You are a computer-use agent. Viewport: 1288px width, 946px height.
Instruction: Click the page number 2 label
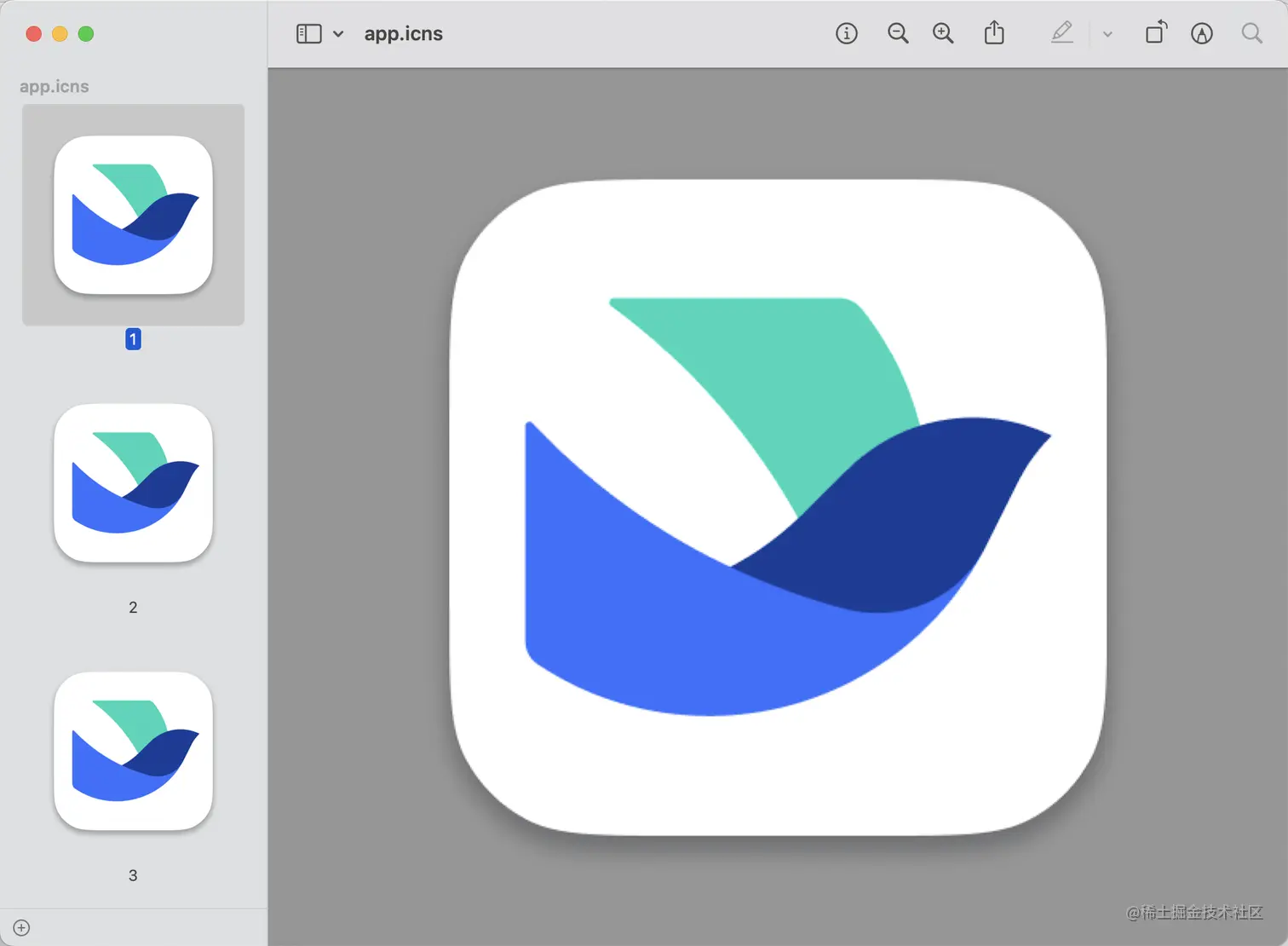133,608
